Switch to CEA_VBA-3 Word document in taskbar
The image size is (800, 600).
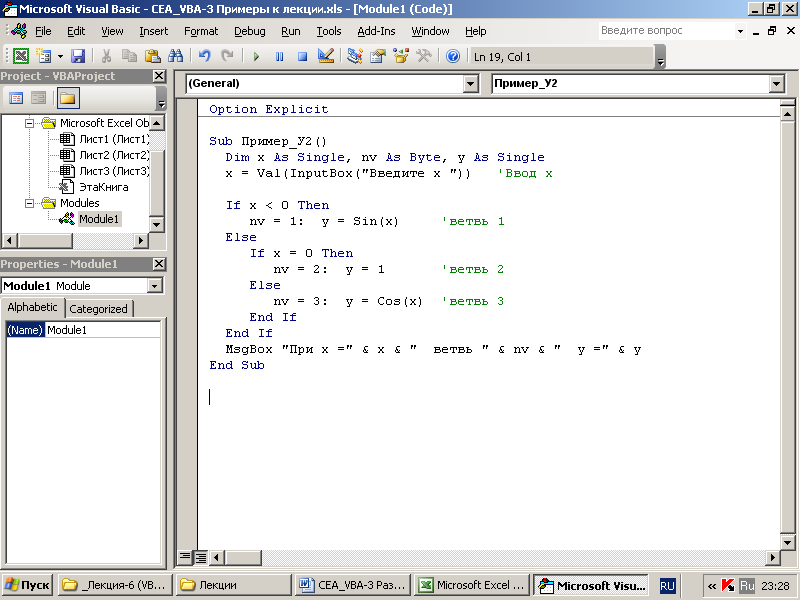coord(354,585)
